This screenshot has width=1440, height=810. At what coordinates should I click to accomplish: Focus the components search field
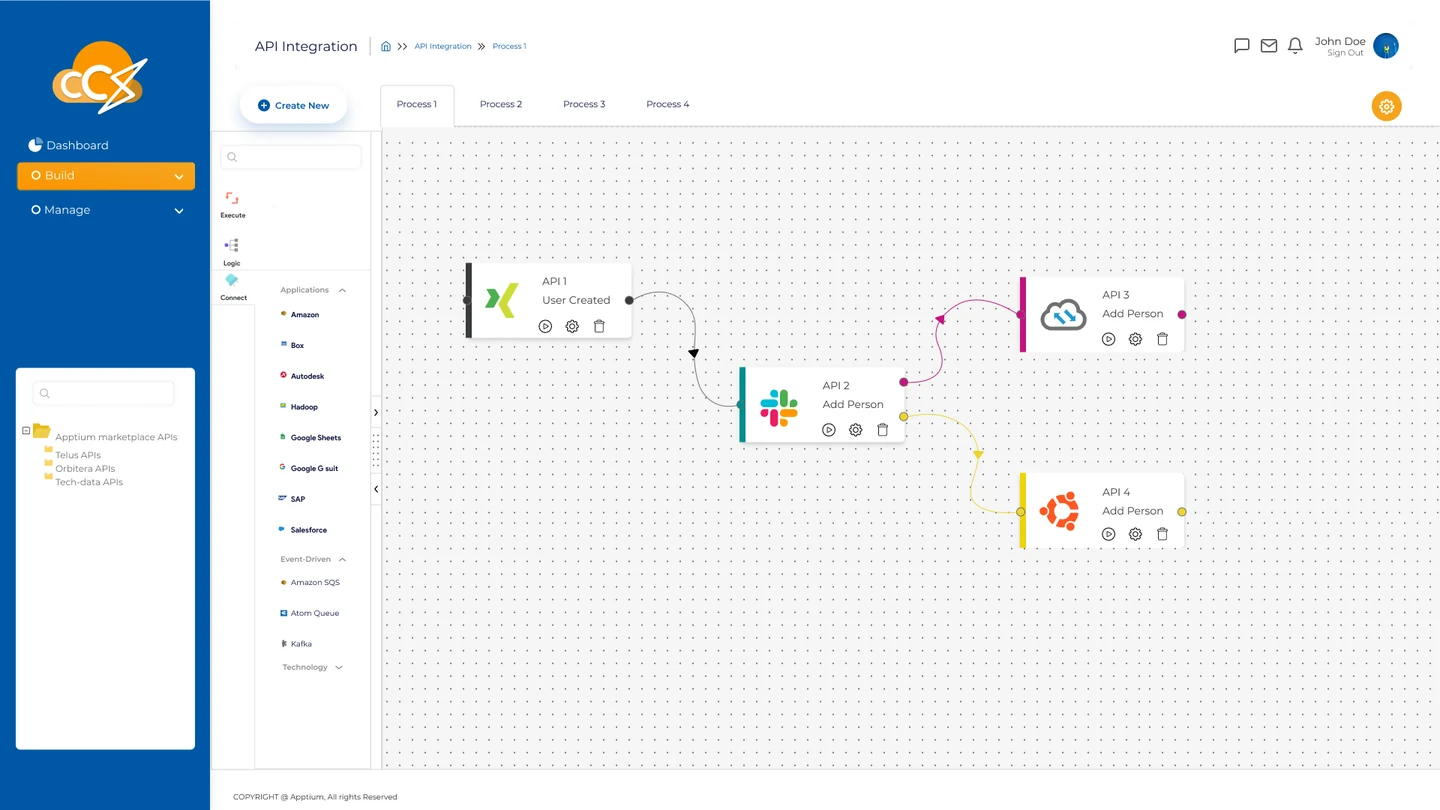(291, 157)
